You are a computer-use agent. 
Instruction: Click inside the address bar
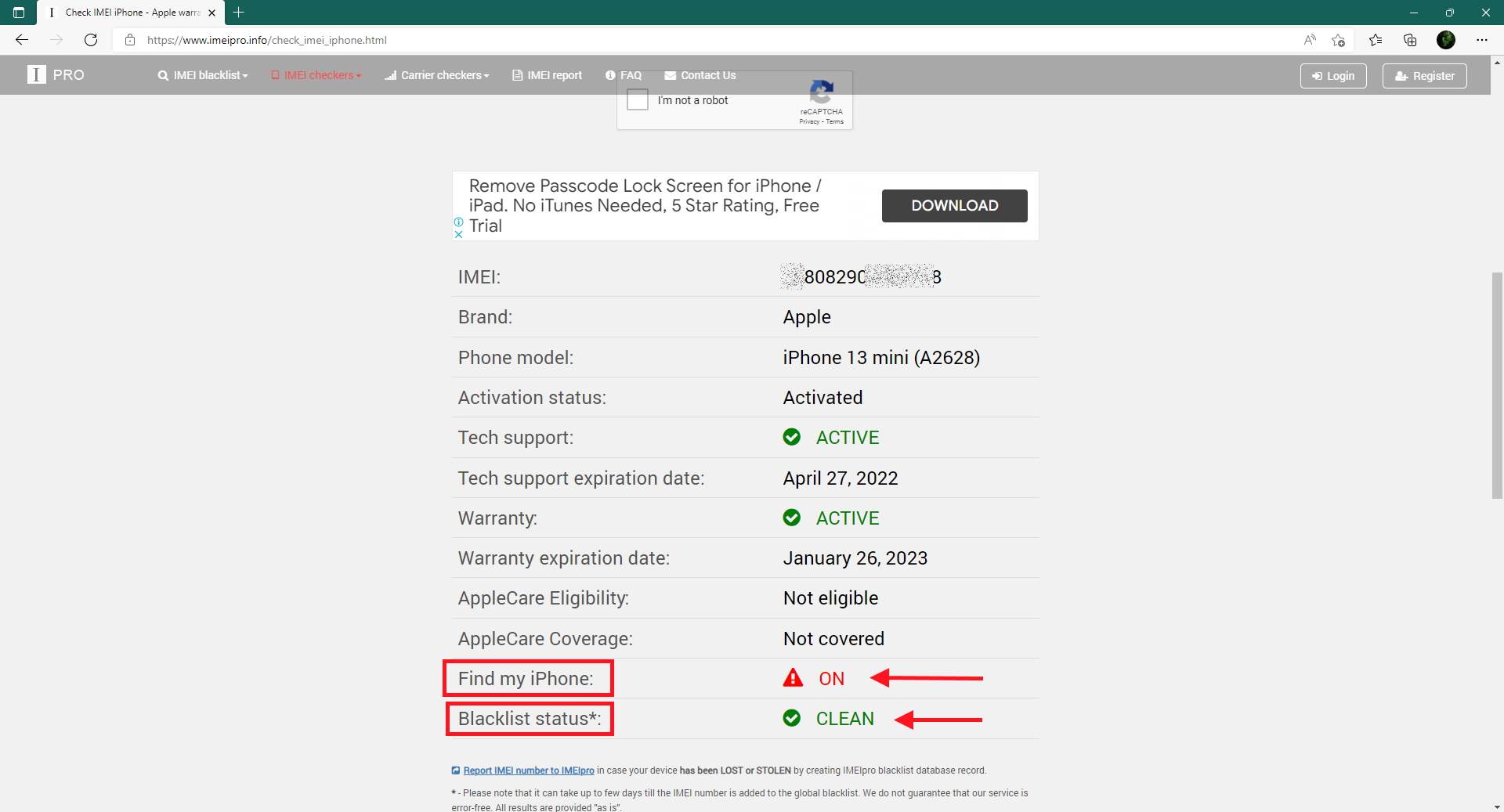tap(313, 40)
